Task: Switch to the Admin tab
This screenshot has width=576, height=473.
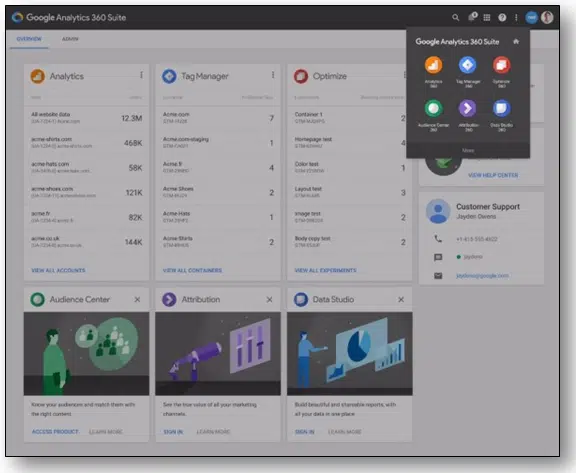Action: click(x=70, y=39)
